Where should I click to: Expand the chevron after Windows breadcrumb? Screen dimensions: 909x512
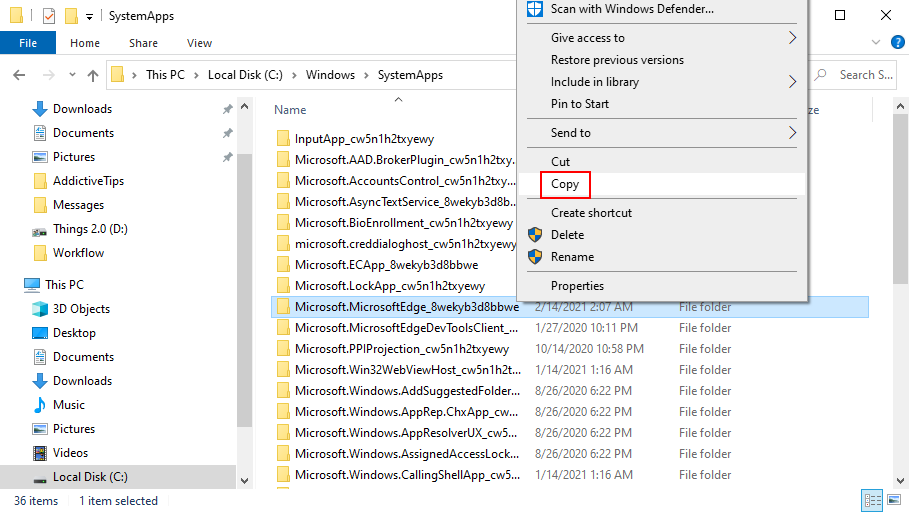(366, 75)
